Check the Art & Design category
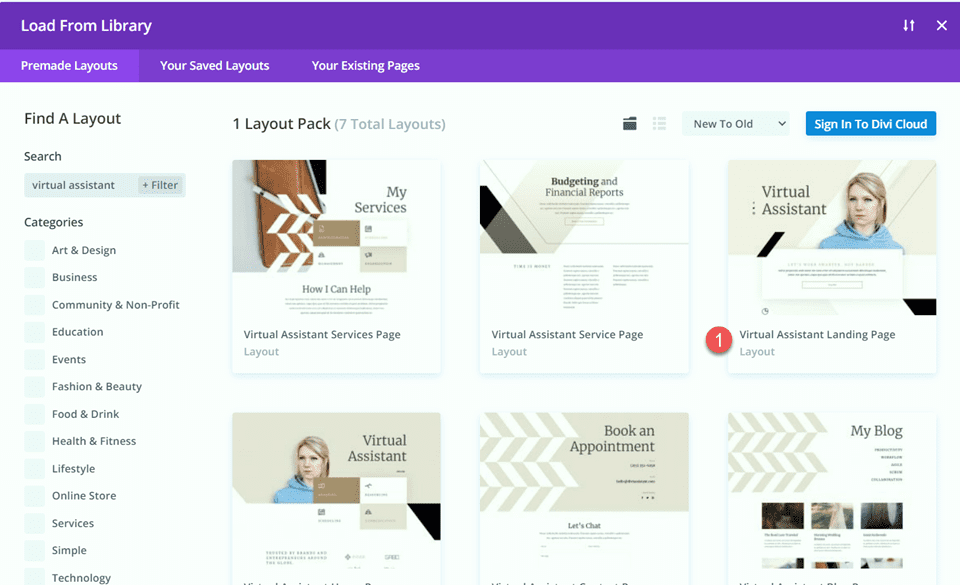This screenshot has width=960, height=585. [34, 250]
